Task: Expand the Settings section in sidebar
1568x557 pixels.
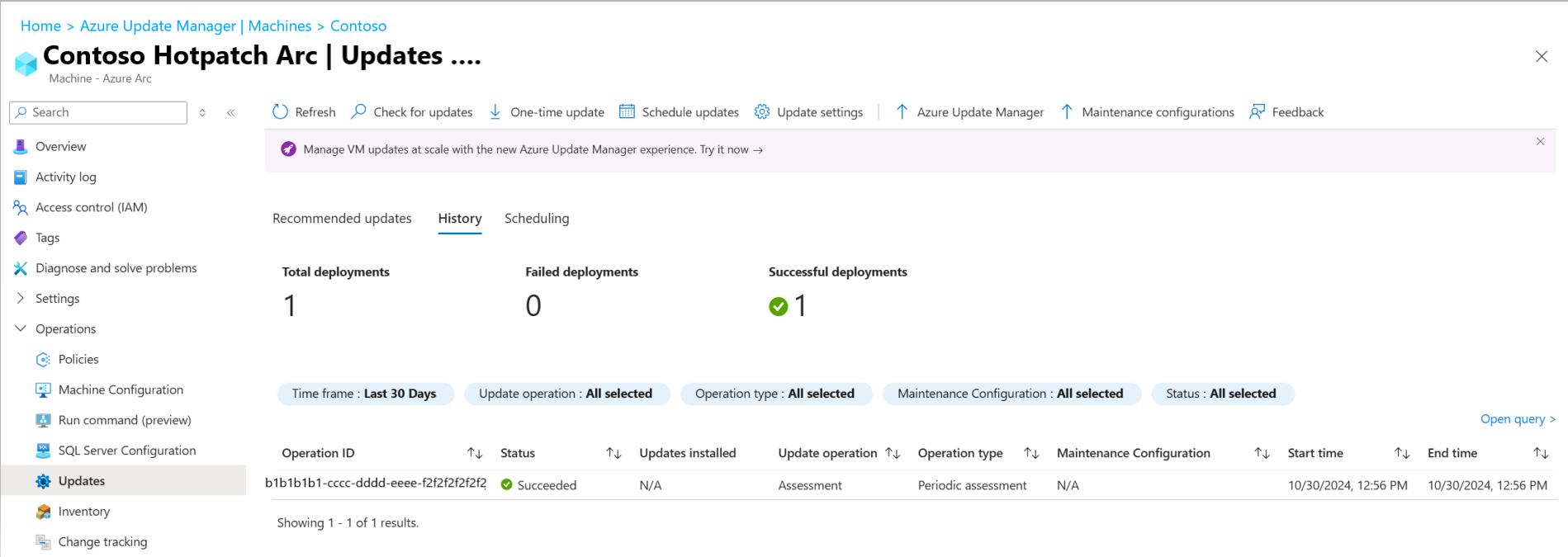Action: click(21, 299)
